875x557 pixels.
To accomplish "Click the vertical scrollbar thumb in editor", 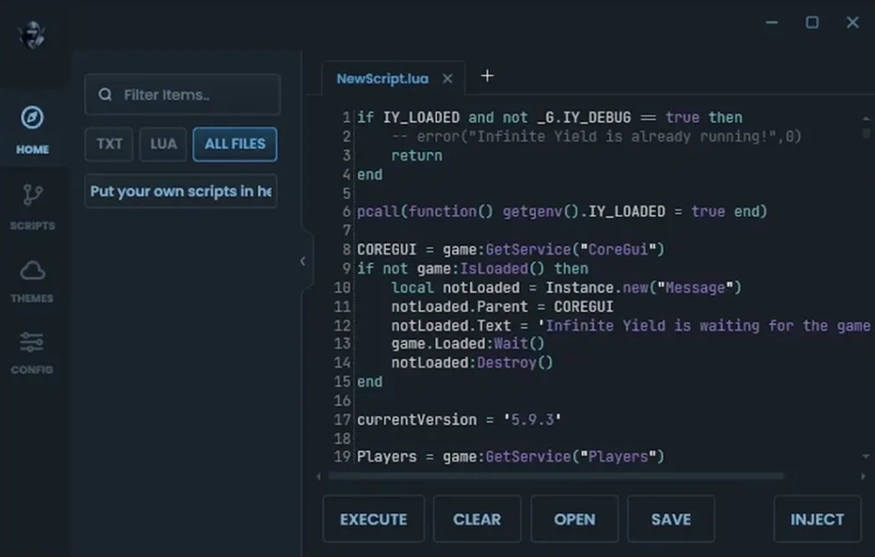I will point(866,133).
